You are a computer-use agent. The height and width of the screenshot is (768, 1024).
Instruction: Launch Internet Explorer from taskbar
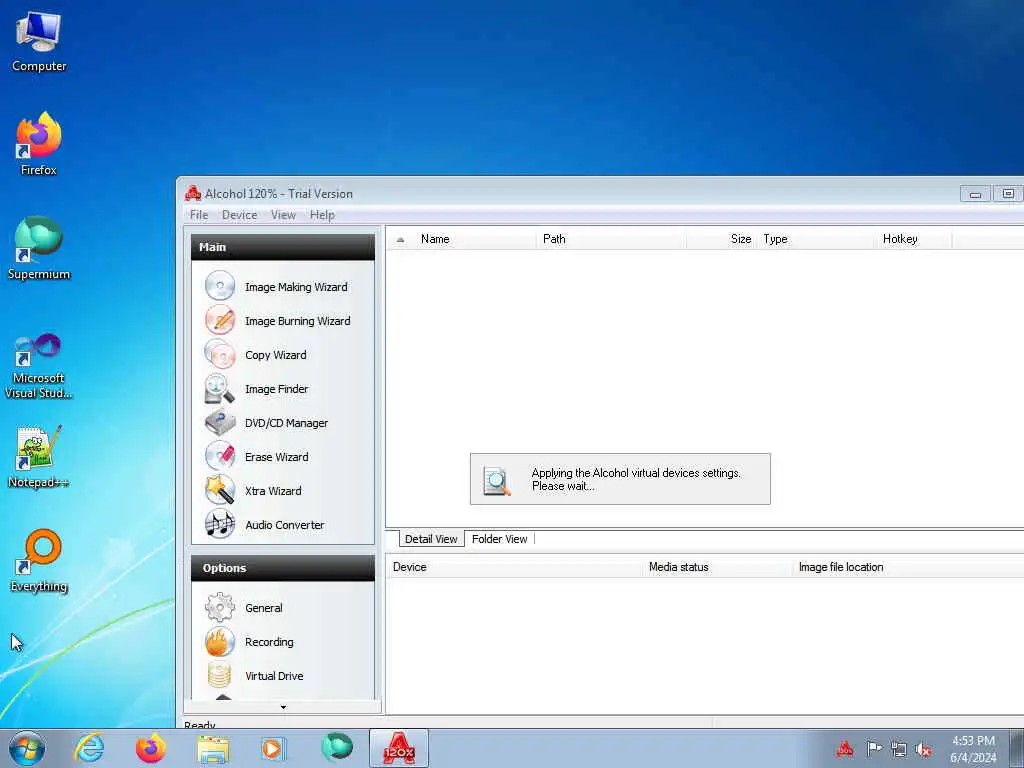point(89,748)
